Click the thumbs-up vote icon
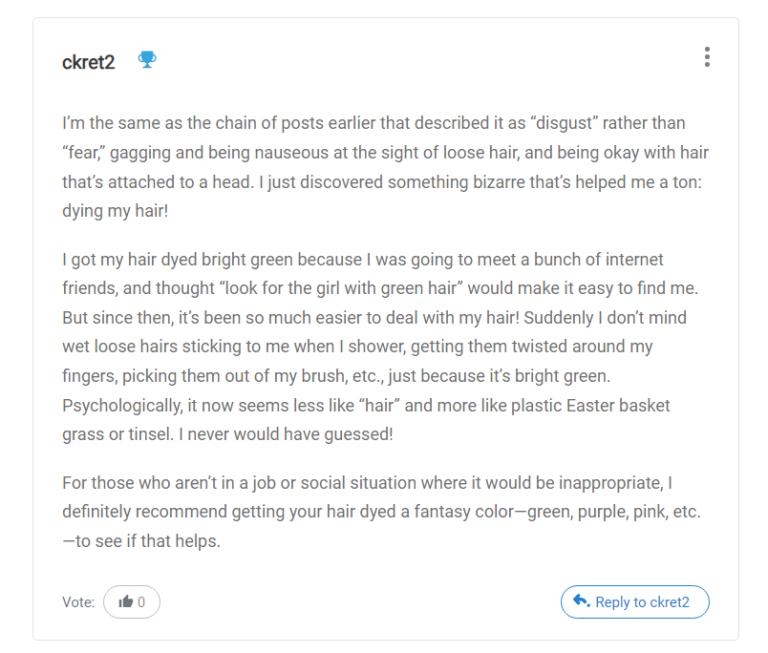The height and width of the screenshot is (653, 768). [x=126, y=602]
